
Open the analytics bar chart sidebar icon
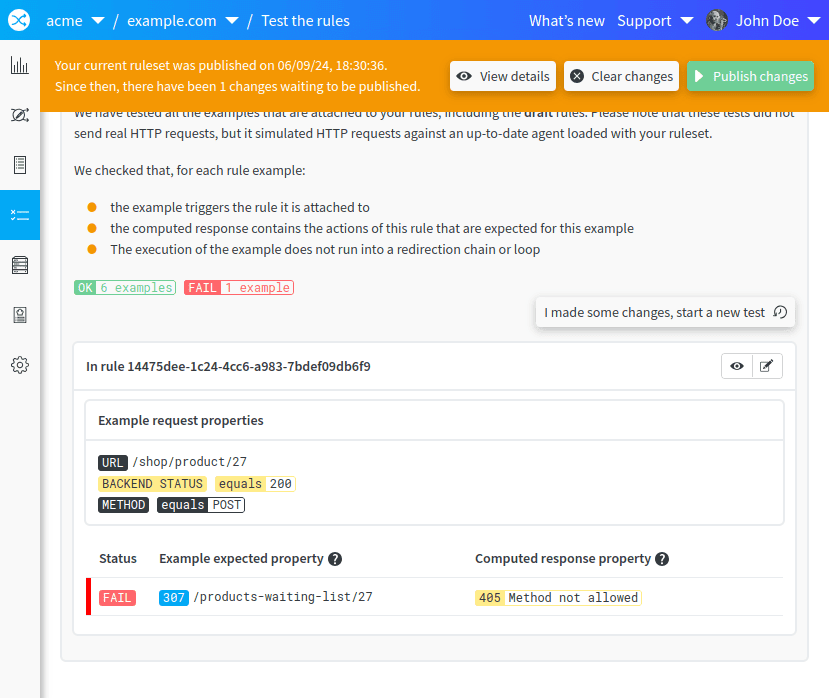[20, 65]
